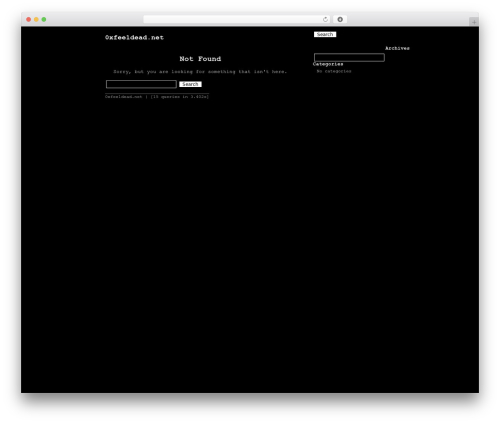
Task: Click the "Not Found" heading
Action: click(x=200, y=59)
